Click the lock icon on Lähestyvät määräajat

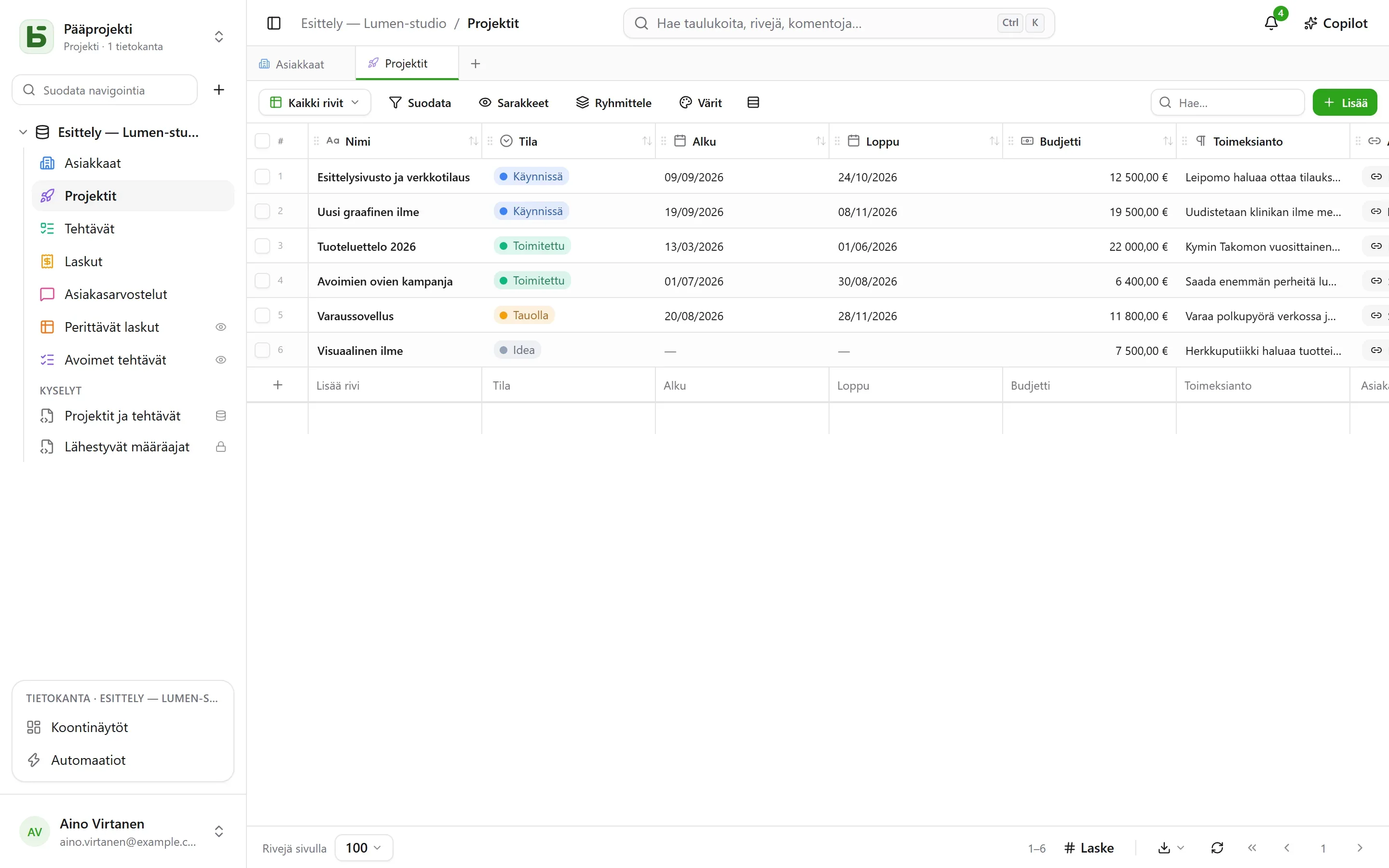coord(220,447)
